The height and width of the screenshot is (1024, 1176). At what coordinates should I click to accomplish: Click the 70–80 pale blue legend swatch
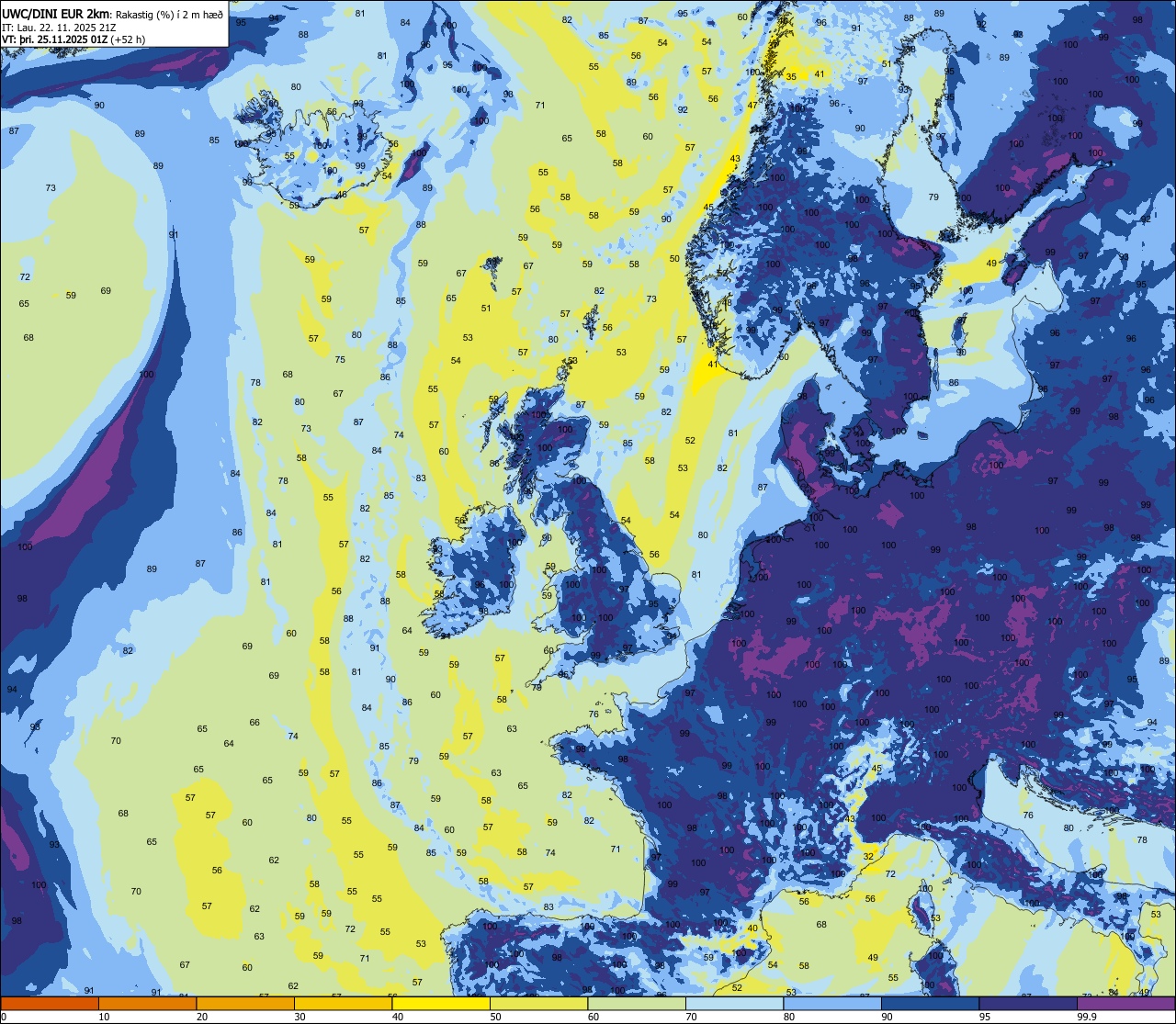[x=734, y=1003]
